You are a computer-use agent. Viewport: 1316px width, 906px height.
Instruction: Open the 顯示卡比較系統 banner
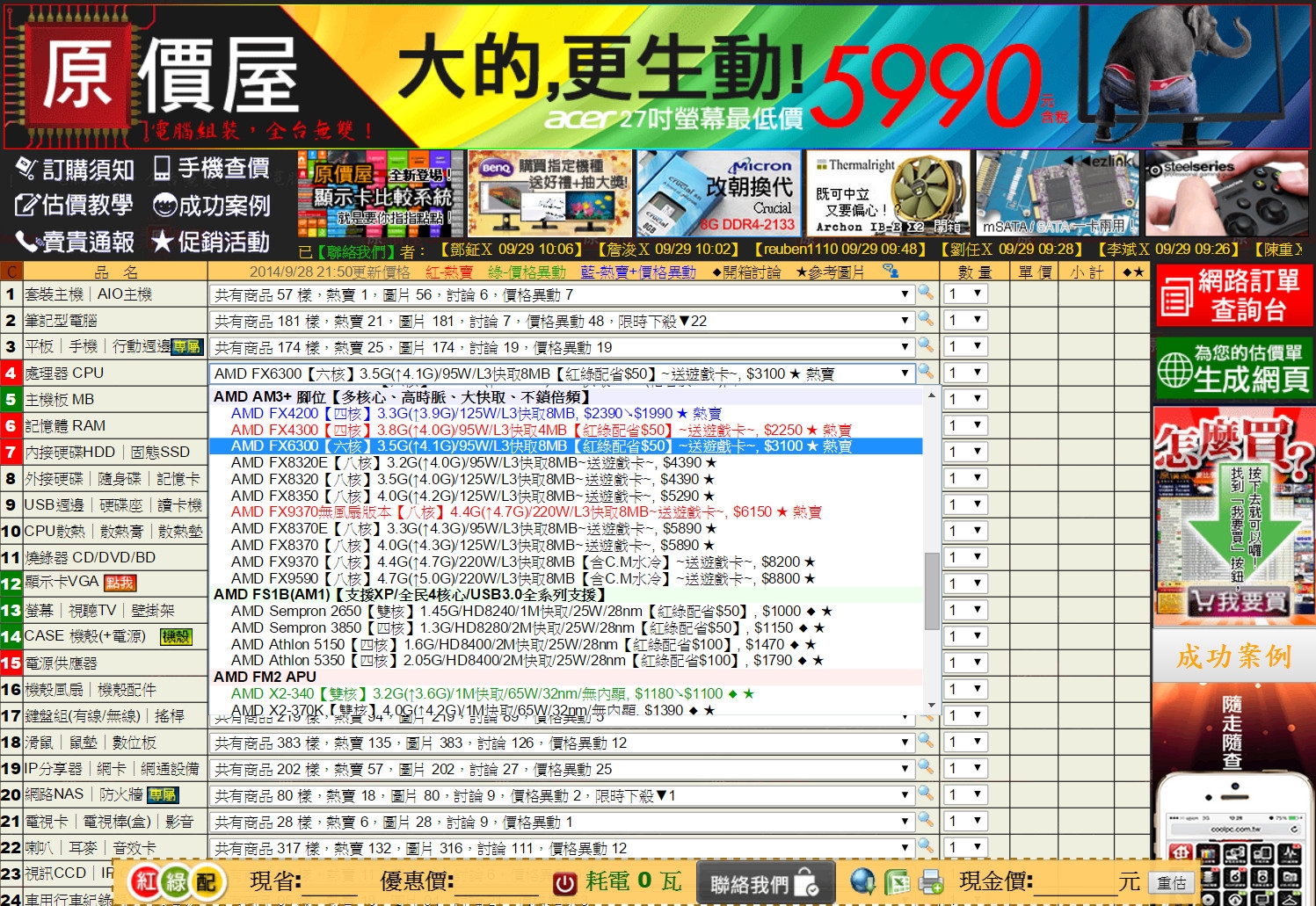tap(381, 193)
